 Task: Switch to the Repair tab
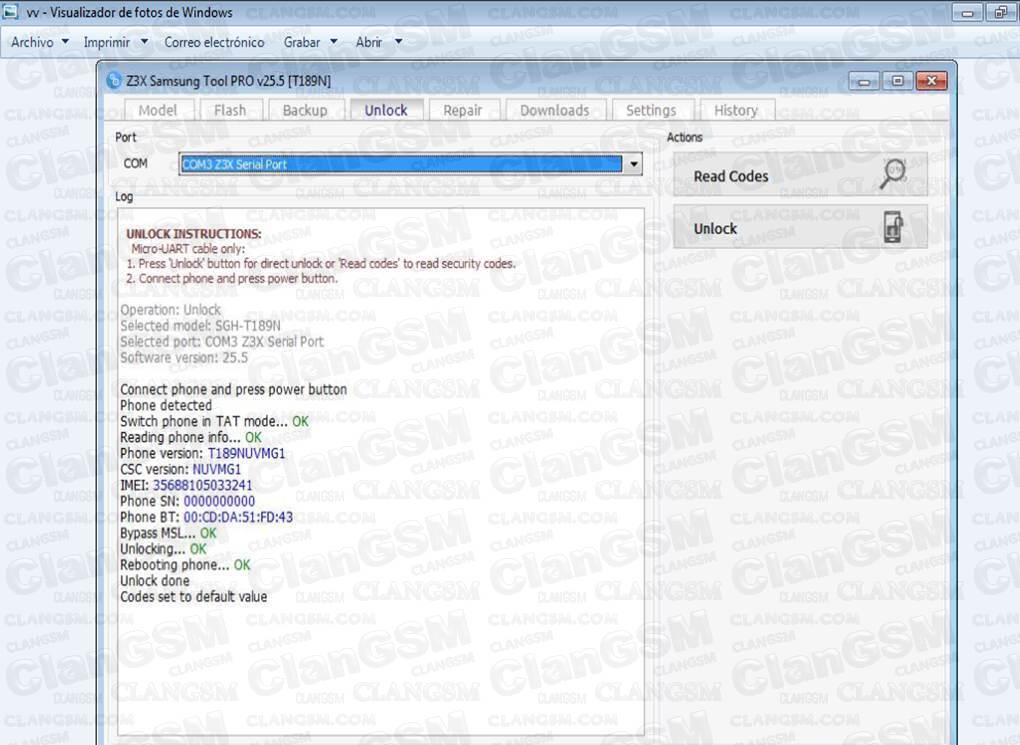tap(463, 111)
